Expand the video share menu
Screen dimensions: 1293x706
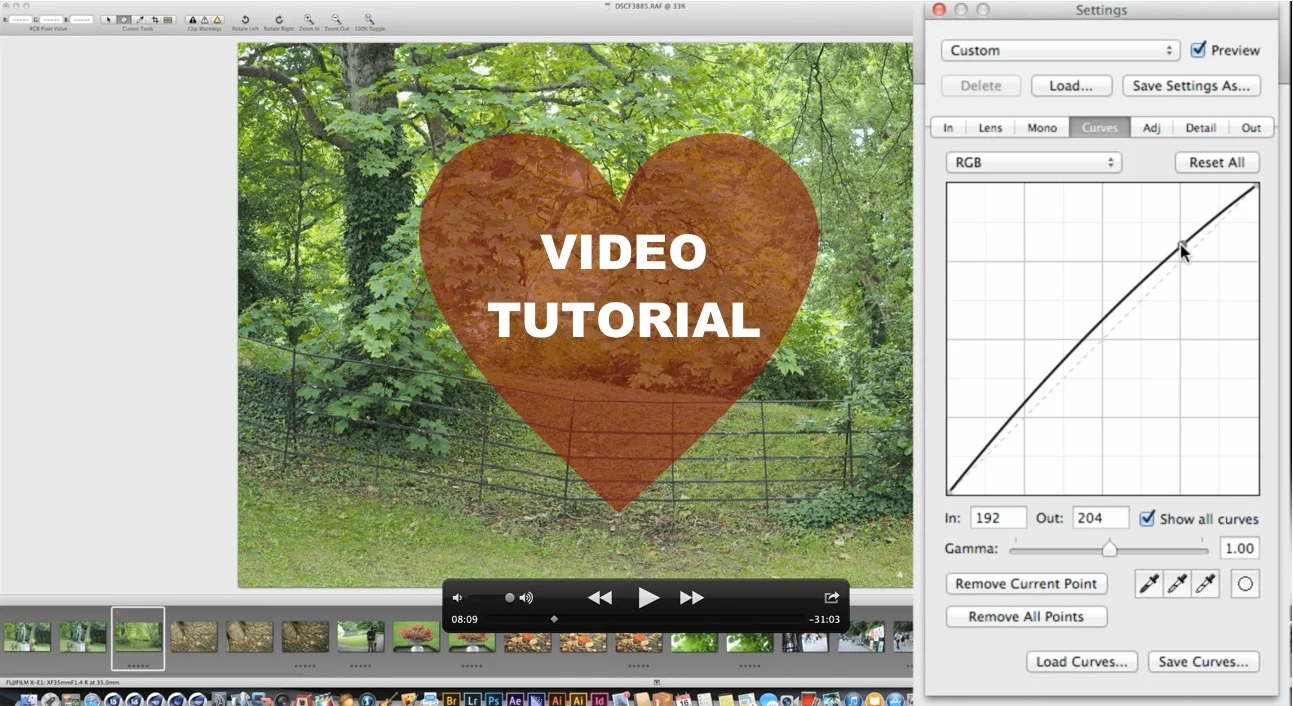[831, 597]
